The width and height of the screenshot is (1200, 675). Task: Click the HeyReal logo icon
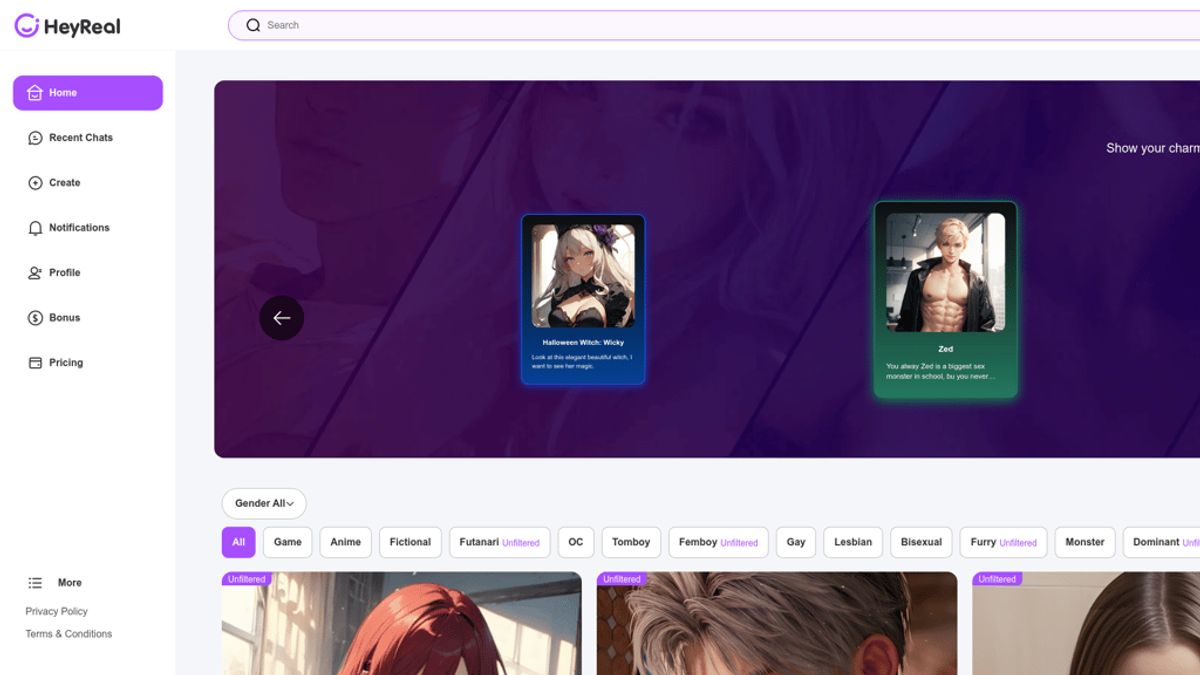pyautogui.click(x=27, y=26)
